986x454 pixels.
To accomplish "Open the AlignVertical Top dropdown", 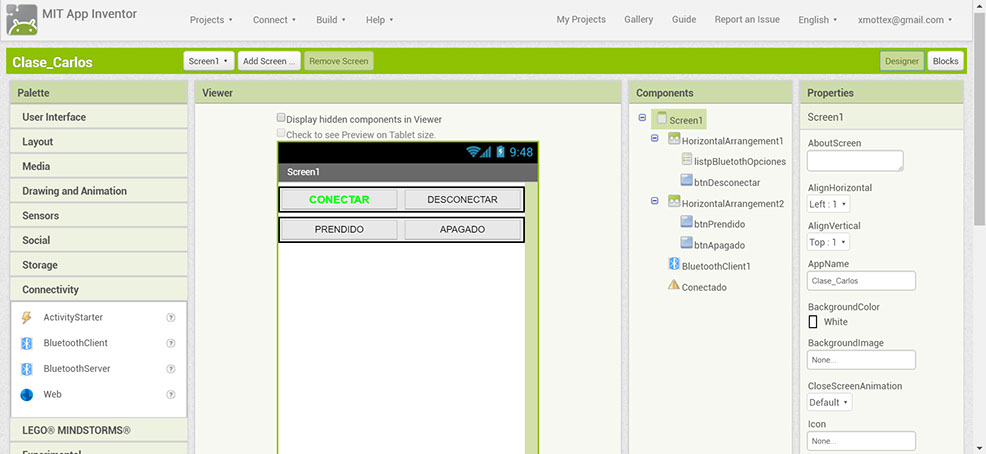I will click(x=828, y=242).
